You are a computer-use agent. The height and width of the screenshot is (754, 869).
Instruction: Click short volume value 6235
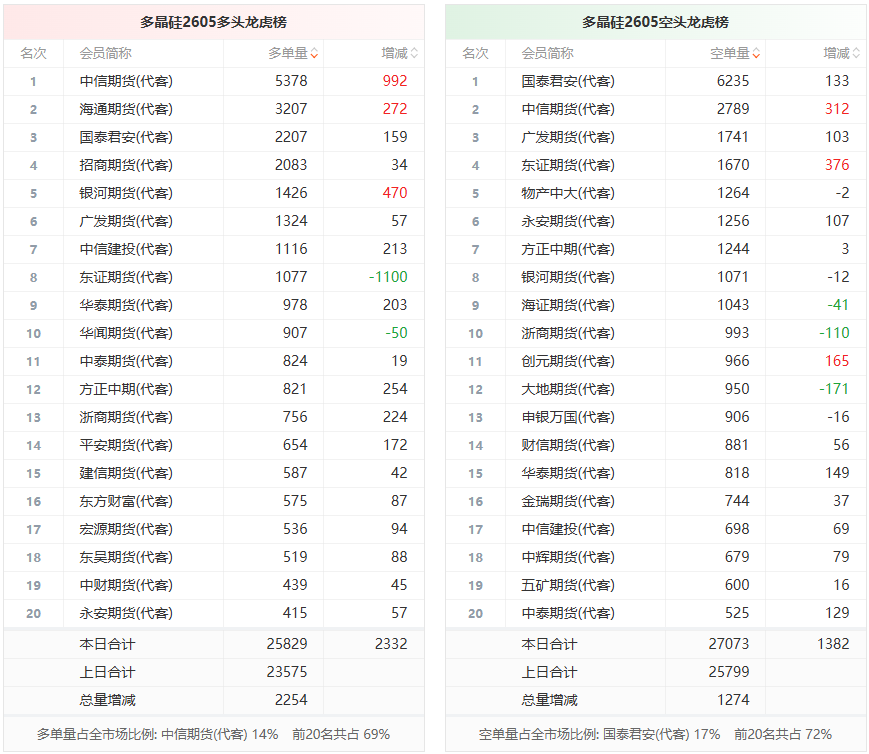(733, 81)
